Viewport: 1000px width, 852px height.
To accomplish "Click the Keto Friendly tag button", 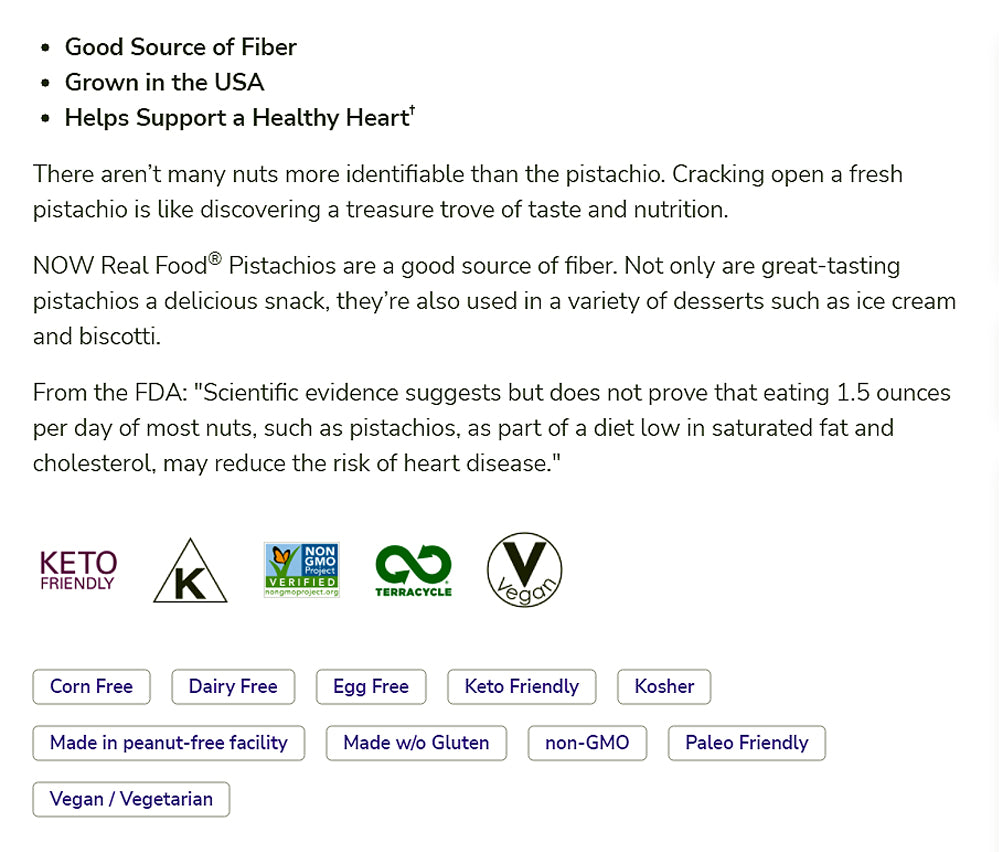I will (522, 687).
